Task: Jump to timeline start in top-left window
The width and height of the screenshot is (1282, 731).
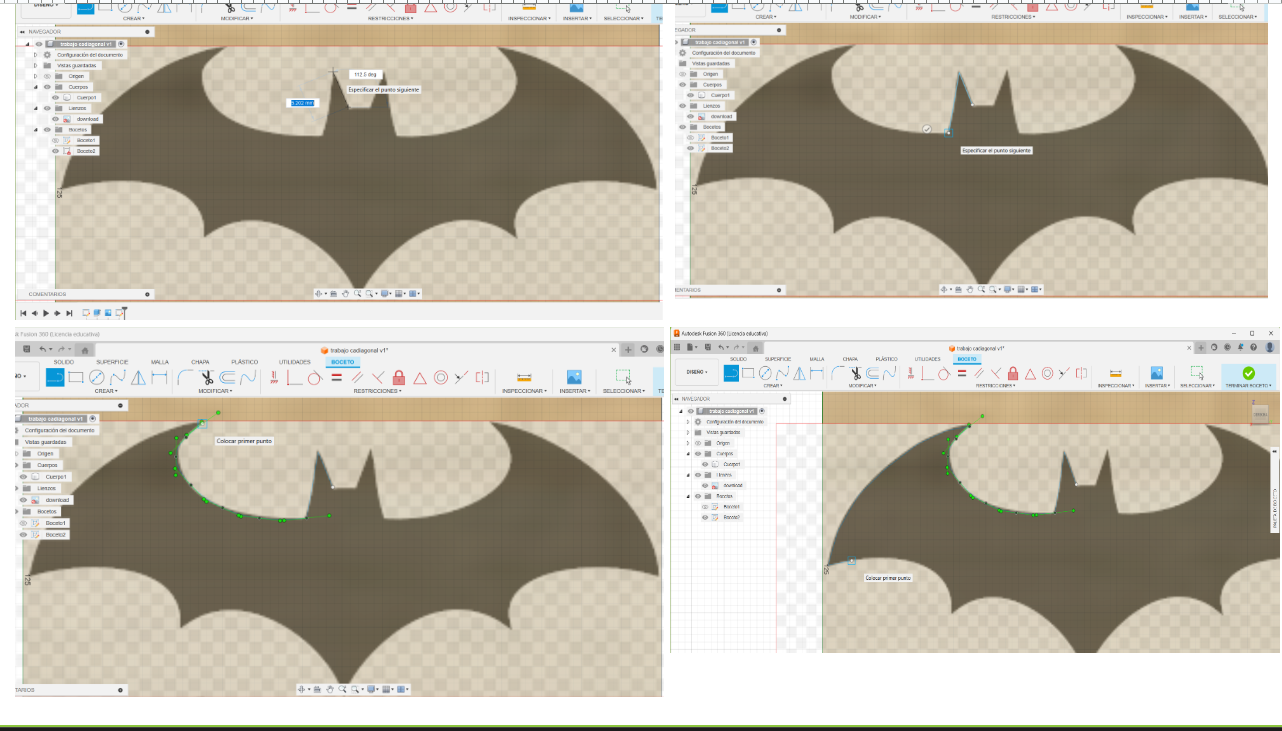Action: coord(23,313)
